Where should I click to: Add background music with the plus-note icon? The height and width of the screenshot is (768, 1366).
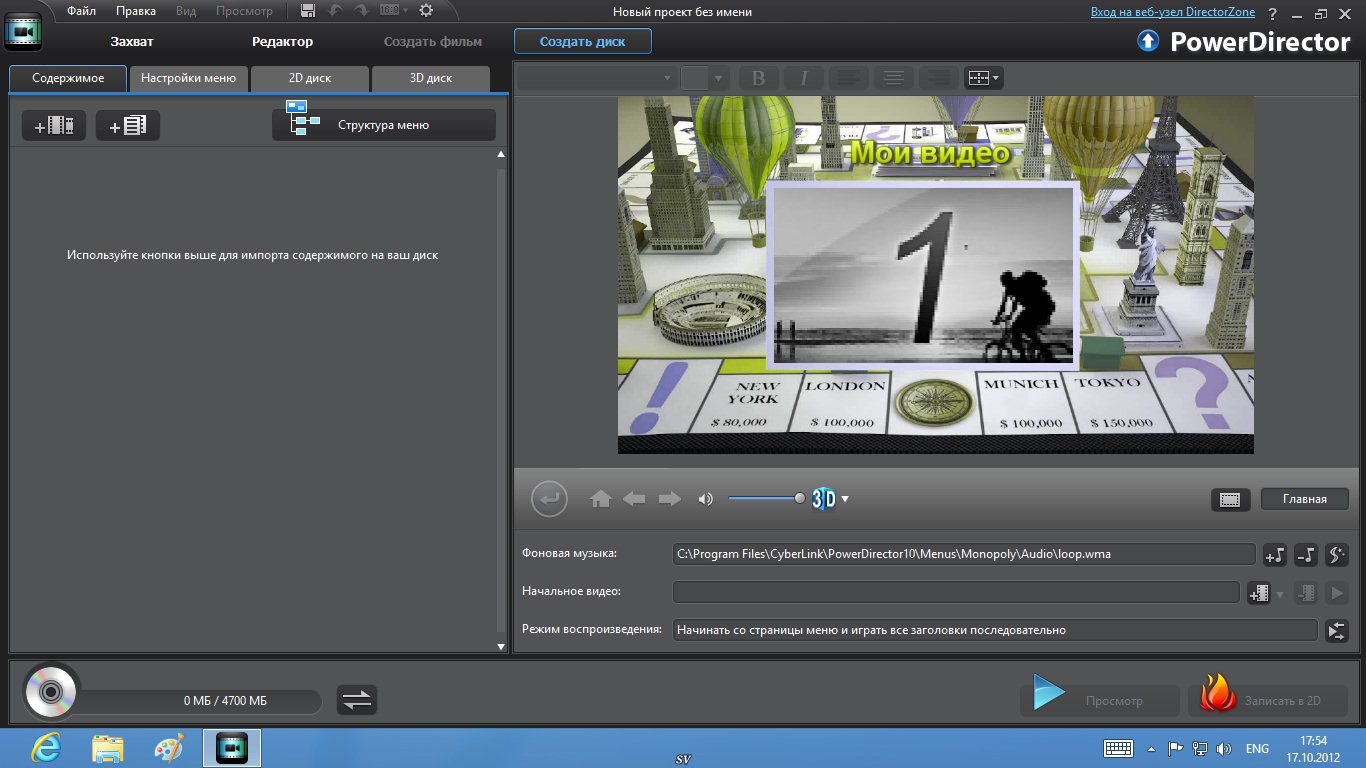point(1275,554)
